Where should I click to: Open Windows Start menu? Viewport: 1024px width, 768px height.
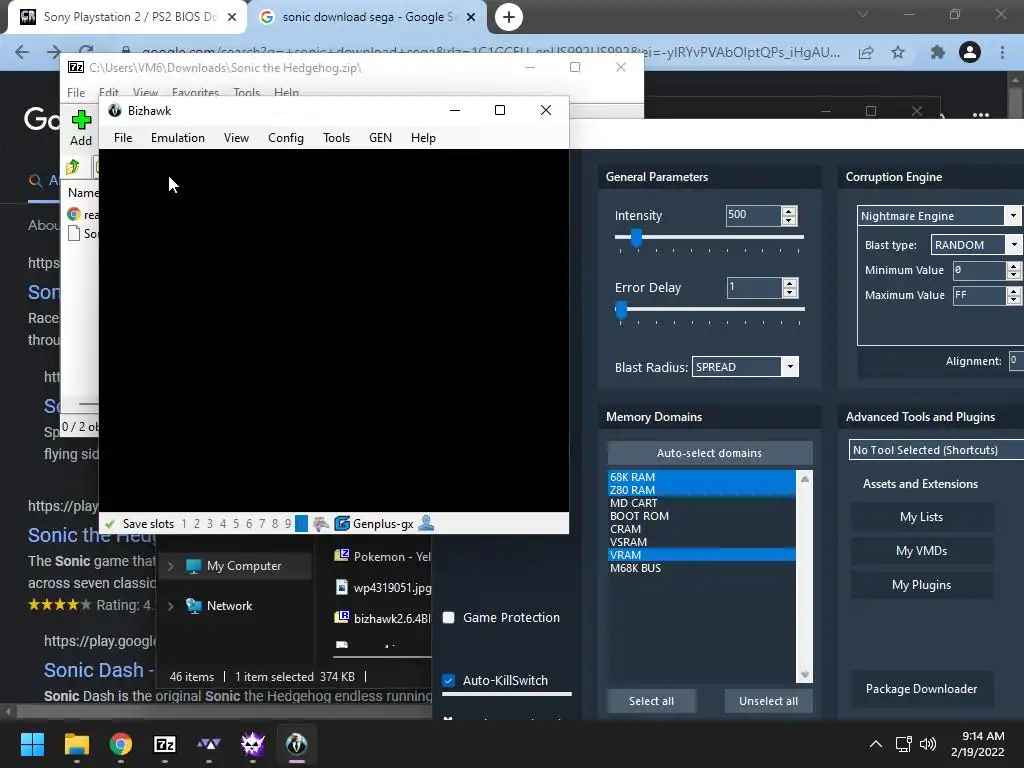32,744
